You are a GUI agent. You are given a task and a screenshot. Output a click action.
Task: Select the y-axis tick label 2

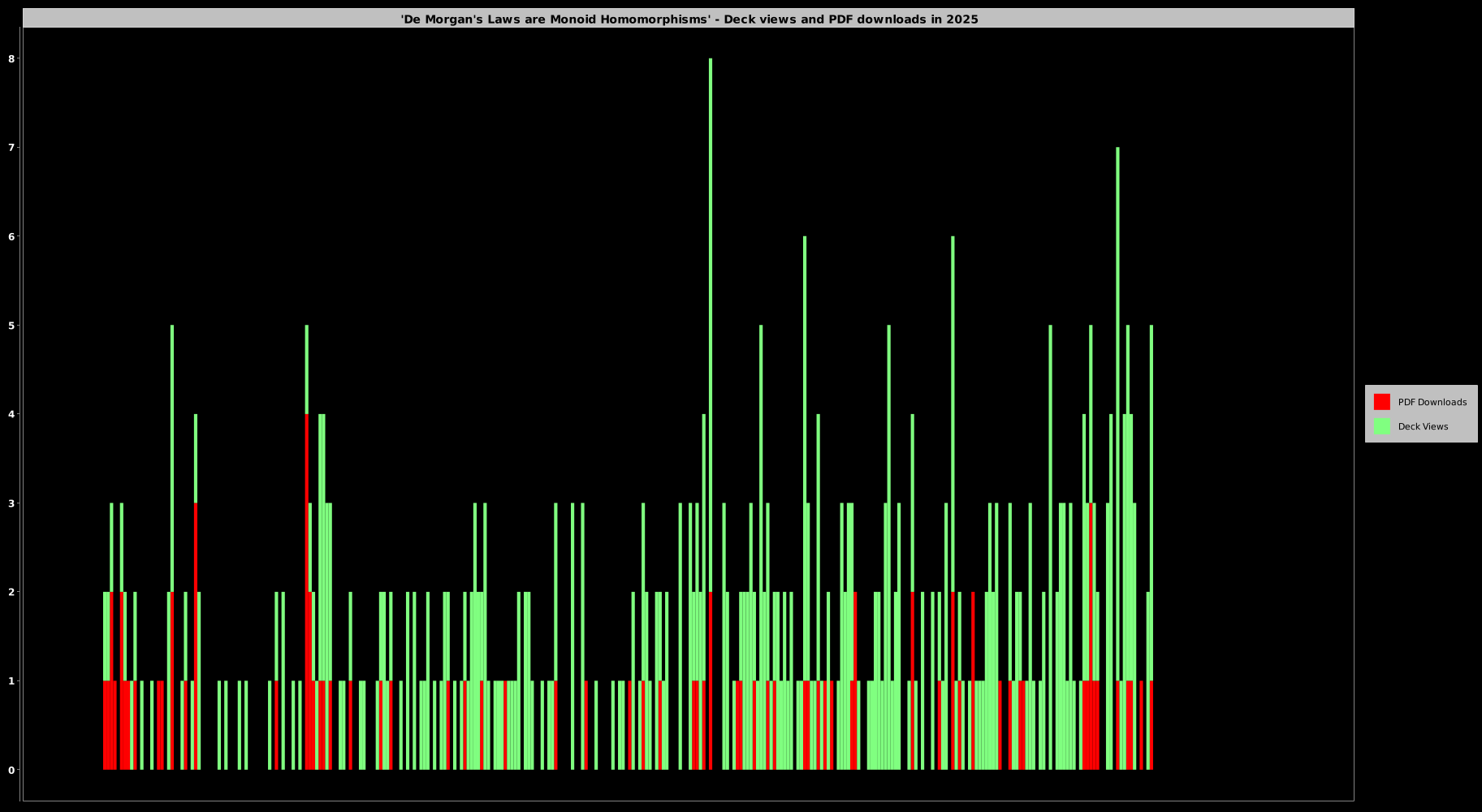click(x=11, y=592)
